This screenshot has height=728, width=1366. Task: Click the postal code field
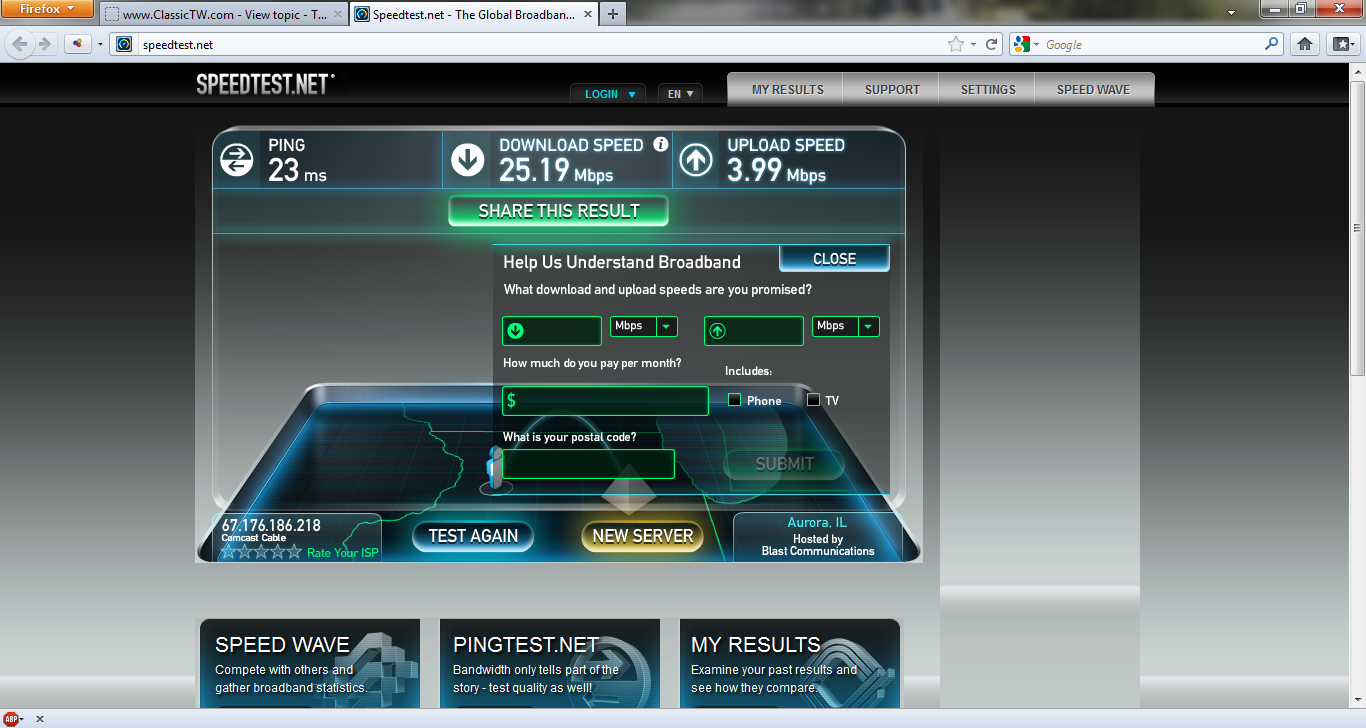tap(588, 464)
